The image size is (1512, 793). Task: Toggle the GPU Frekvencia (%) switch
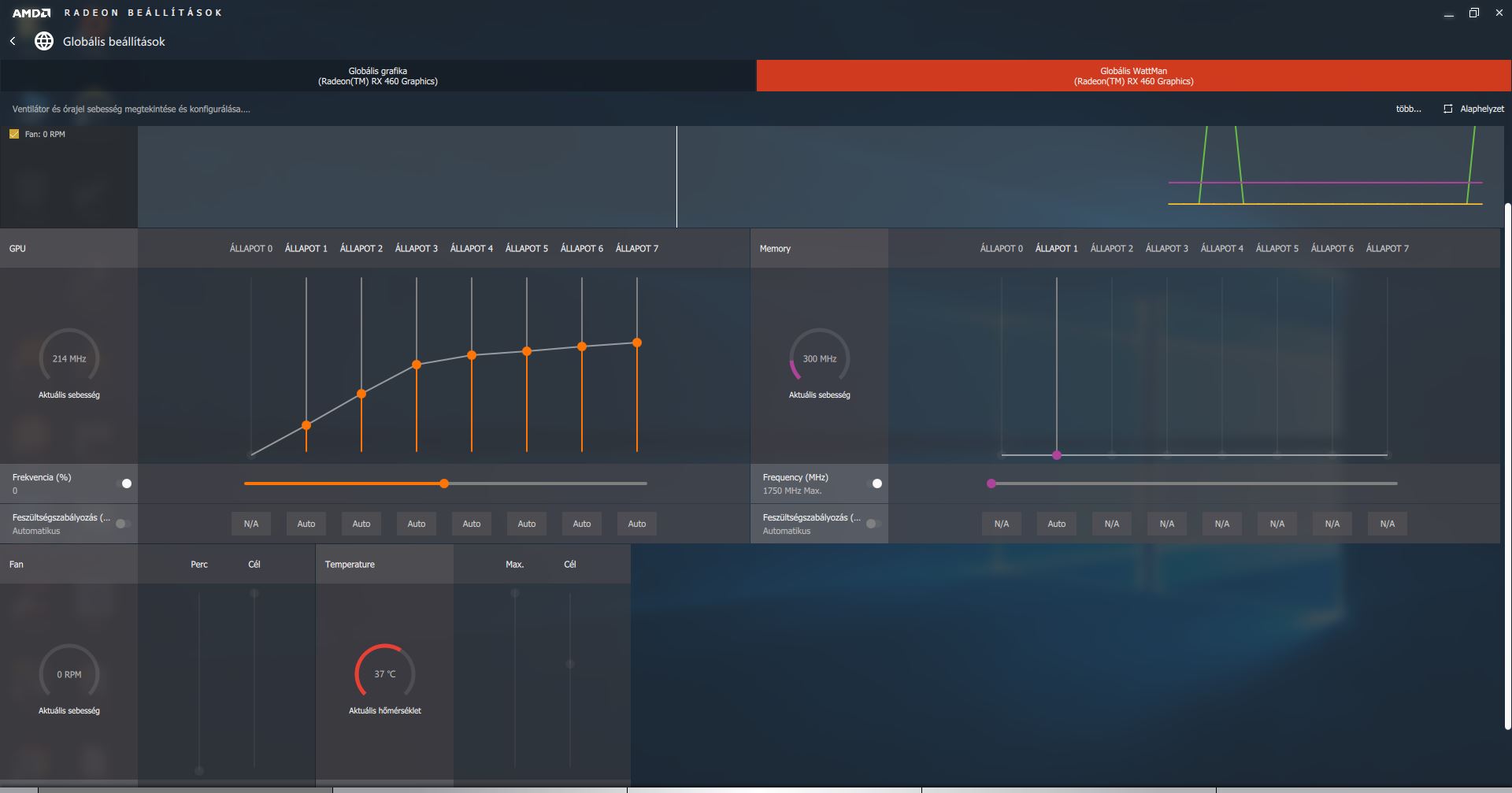click(x=124, y=484)
